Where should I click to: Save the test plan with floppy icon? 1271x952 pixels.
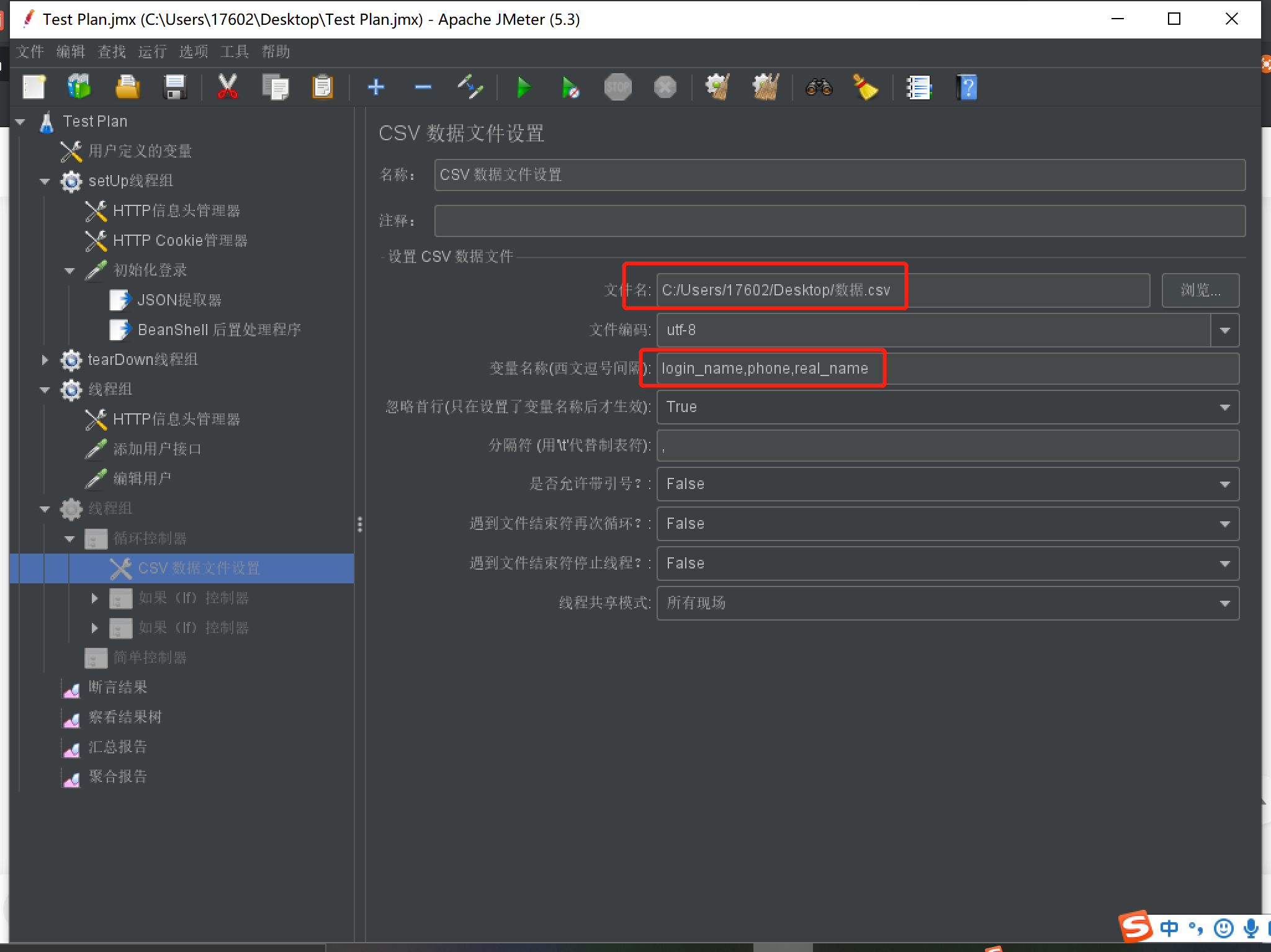pos(175,87)
